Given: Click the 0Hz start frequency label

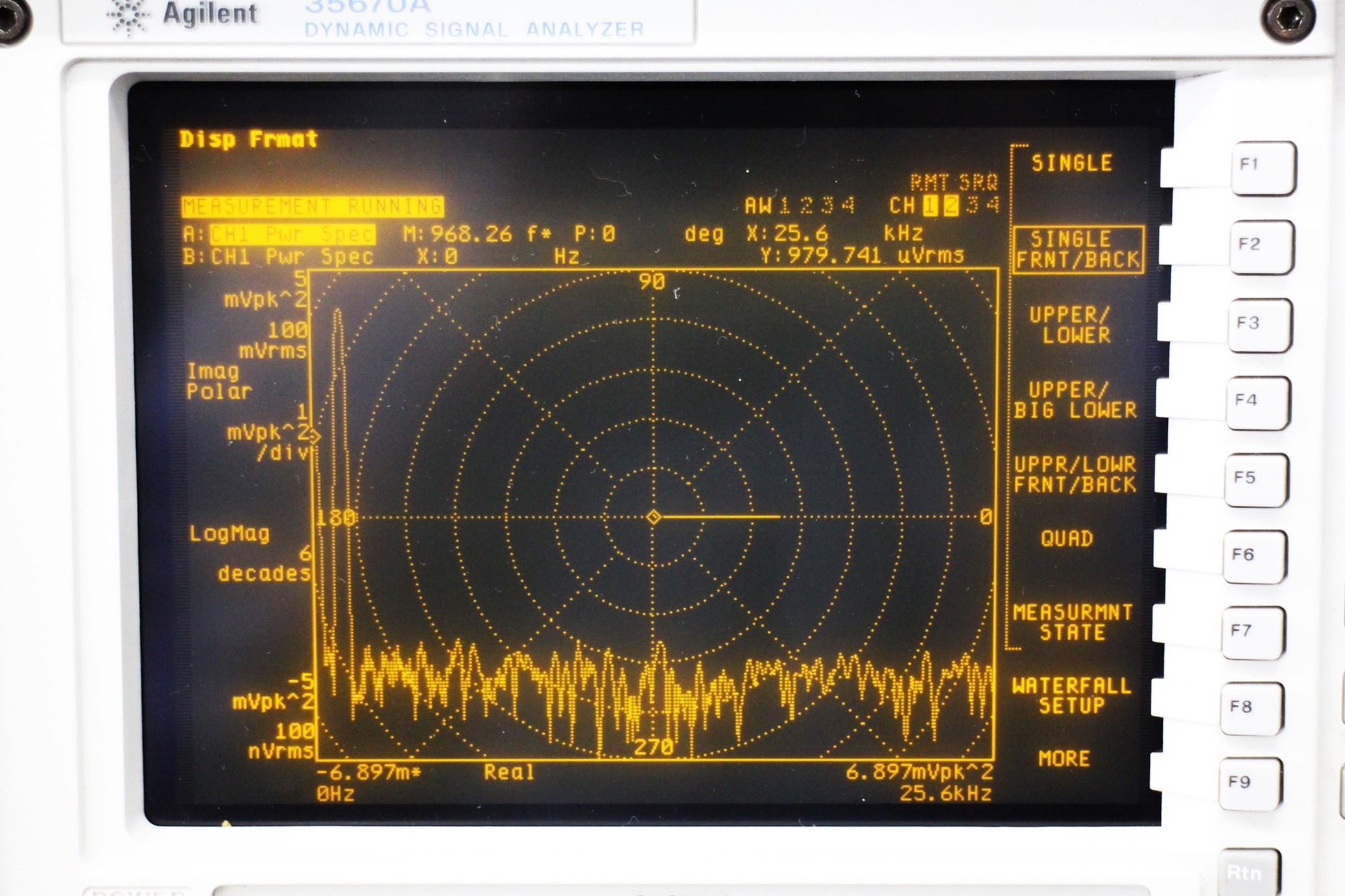Looking at the screenshot, I should coord(335,794).
